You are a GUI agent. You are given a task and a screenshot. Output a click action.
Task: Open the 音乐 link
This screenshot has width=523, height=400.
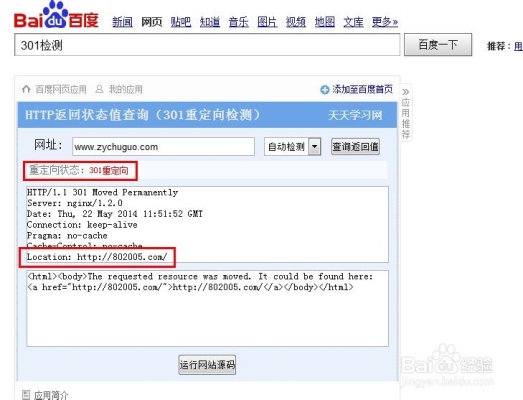click(x=238, y=22)
